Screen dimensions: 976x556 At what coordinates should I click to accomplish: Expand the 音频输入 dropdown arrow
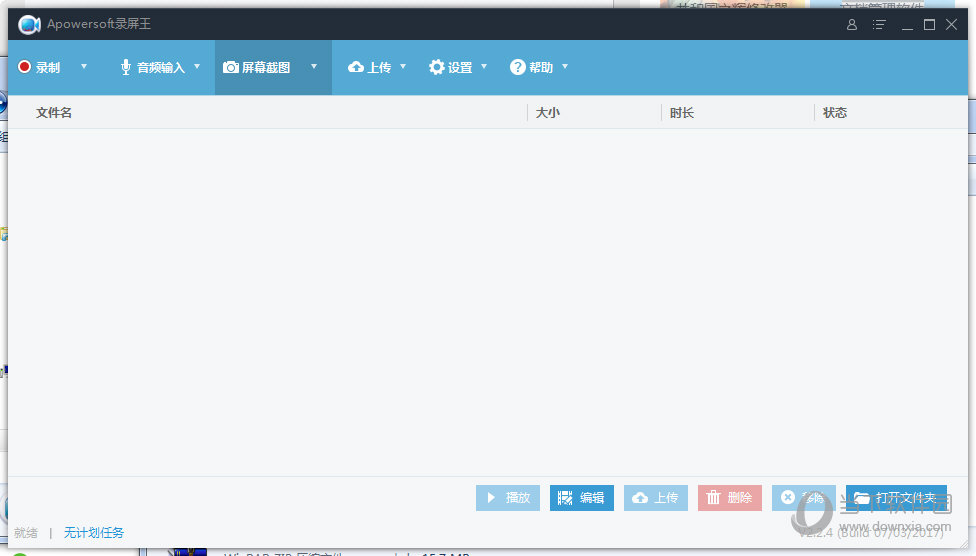(197, 67)
